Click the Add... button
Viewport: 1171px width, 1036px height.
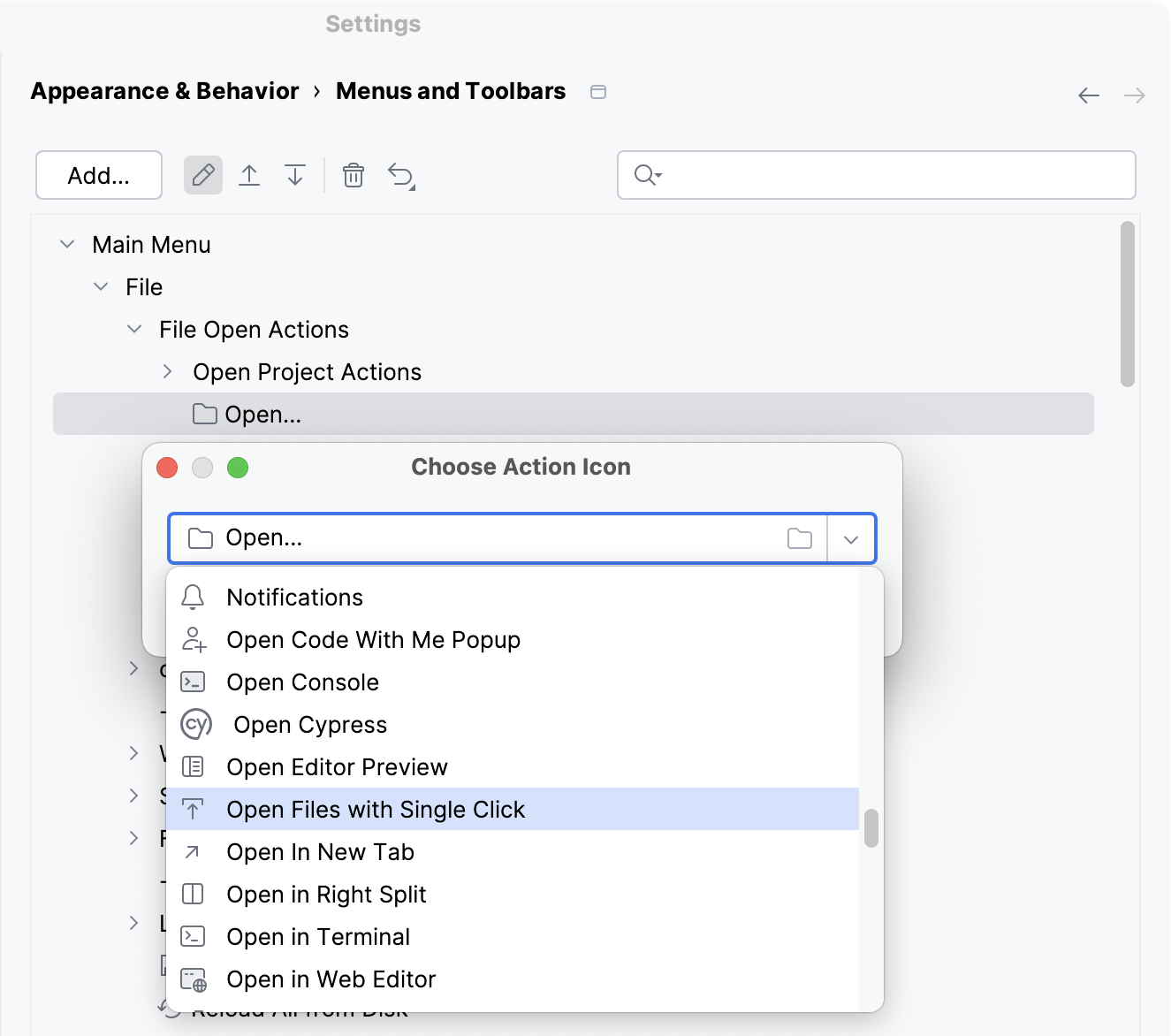pos(98,175)
